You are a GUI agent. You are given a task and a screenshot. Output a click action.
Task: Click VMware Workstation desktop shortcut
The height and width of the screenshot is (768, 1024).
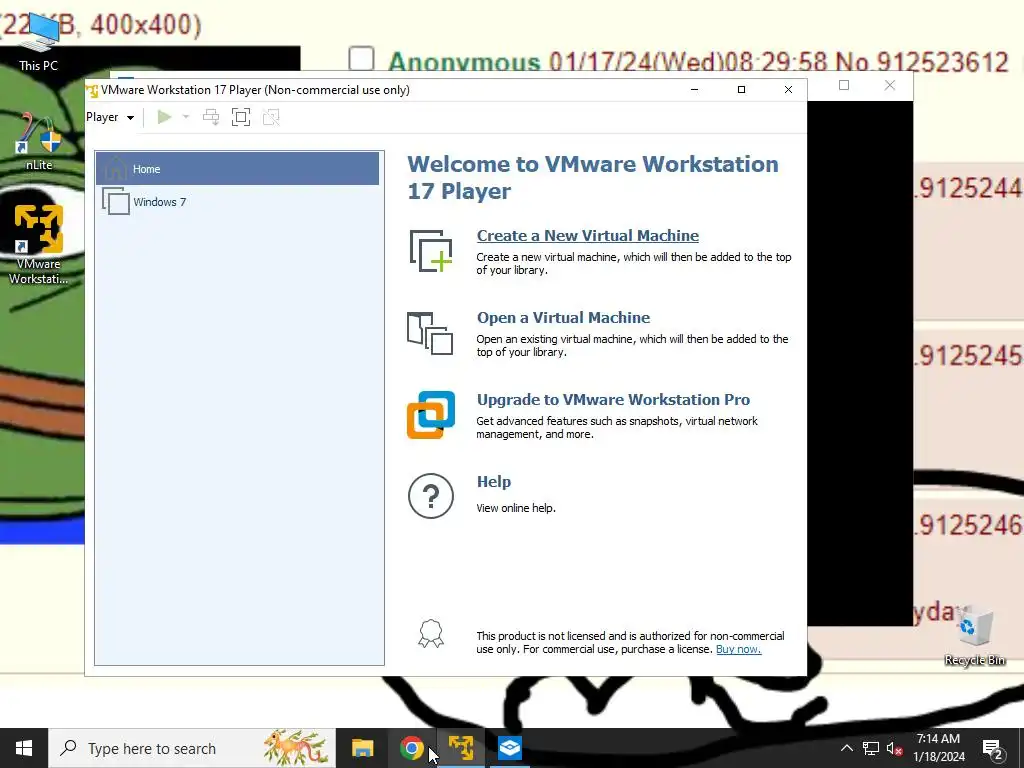[39, 243]
